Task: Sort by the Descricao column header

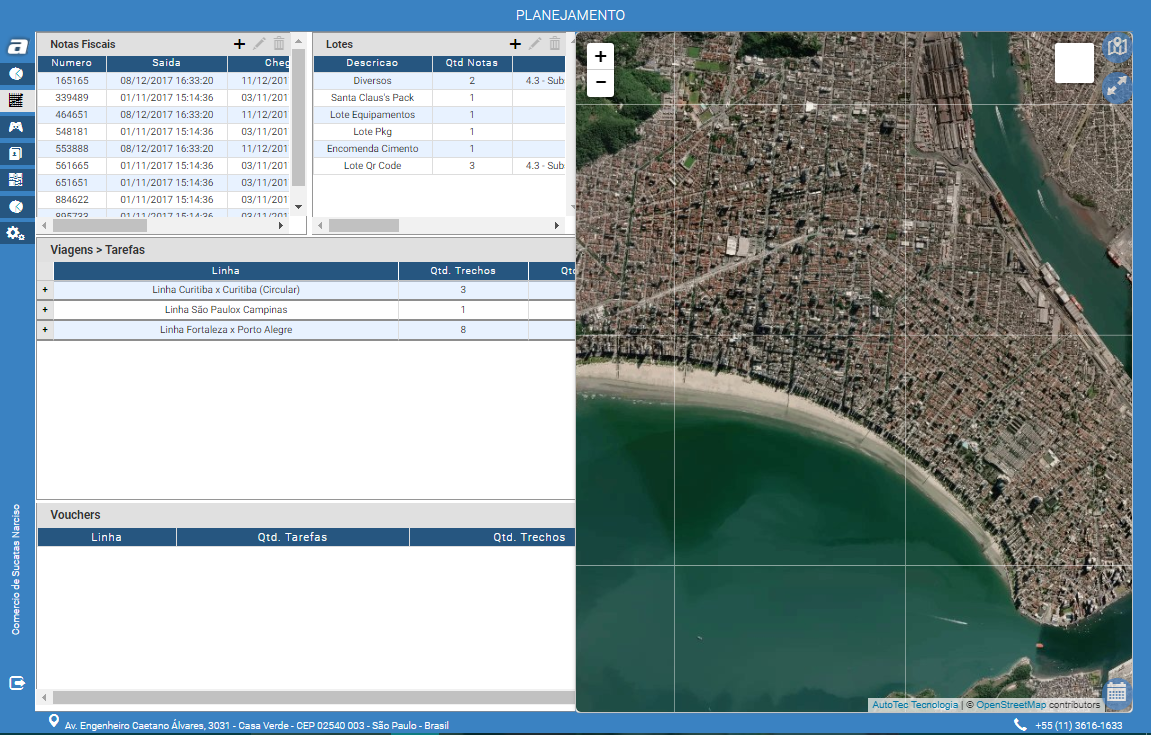Action: pyautogui.click(x=372, y=63)
